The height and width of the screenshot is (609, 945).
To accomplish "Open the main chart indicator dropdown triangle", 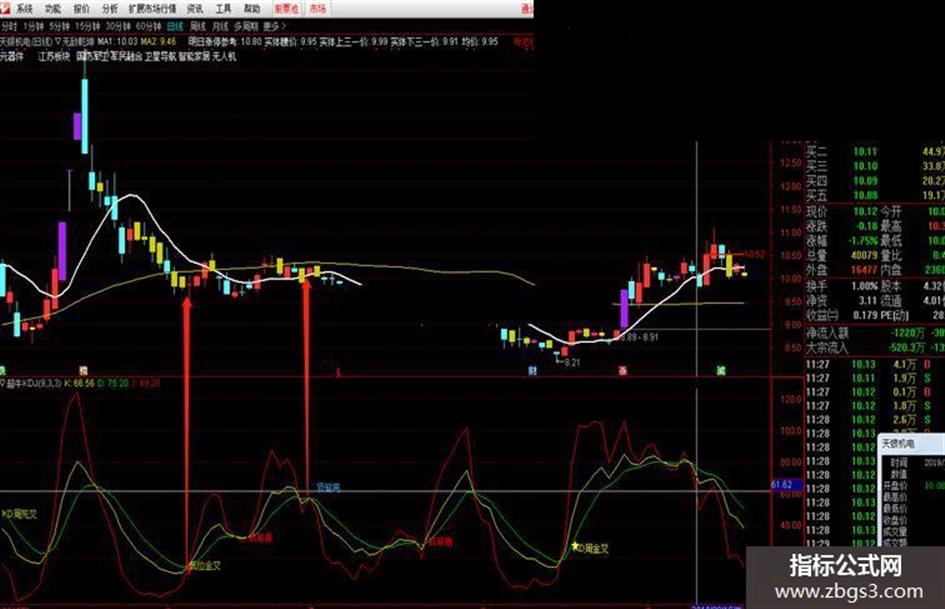I will (58, 42).
